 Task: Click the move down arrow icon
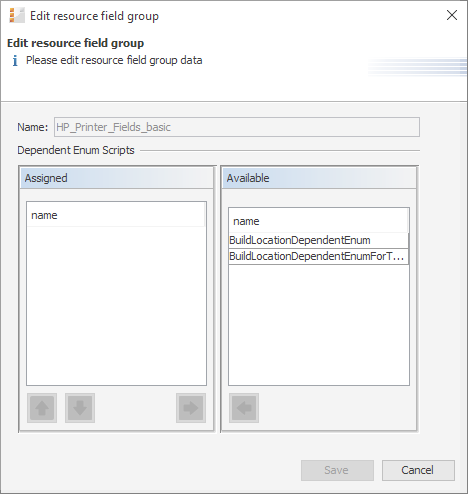tap(80, 408)
